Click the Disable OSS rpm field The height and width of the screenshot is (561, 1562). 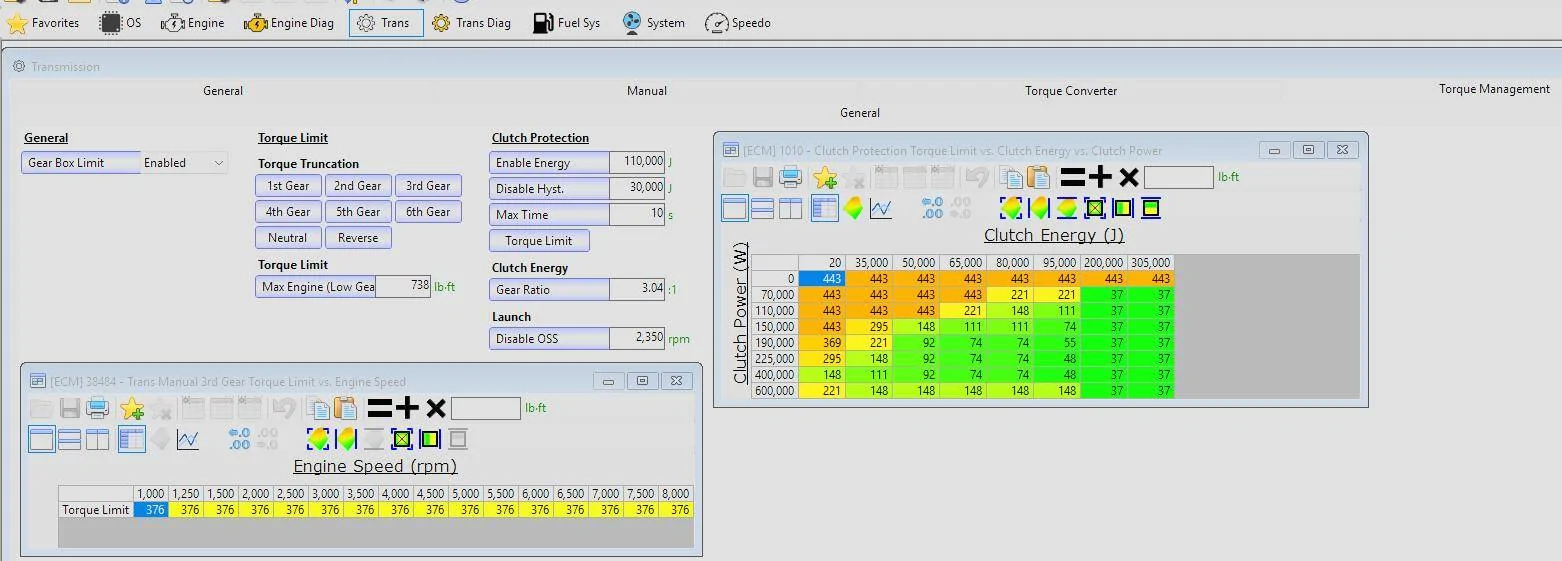point(637,338)
